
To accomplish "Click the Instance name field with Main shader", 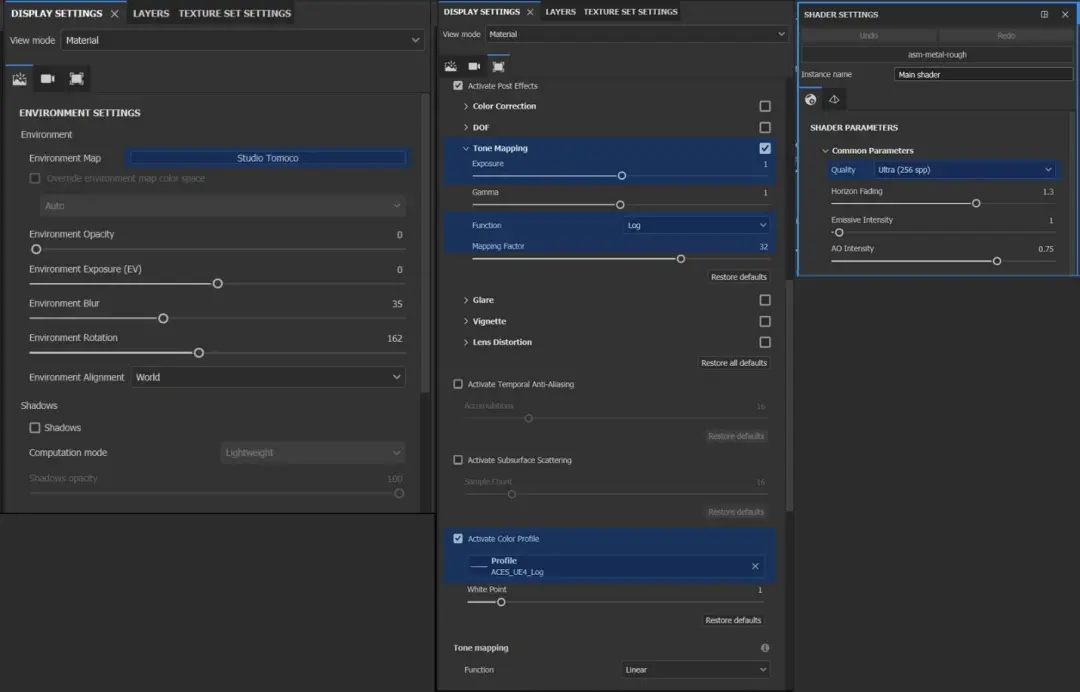I will coord(982,75).
